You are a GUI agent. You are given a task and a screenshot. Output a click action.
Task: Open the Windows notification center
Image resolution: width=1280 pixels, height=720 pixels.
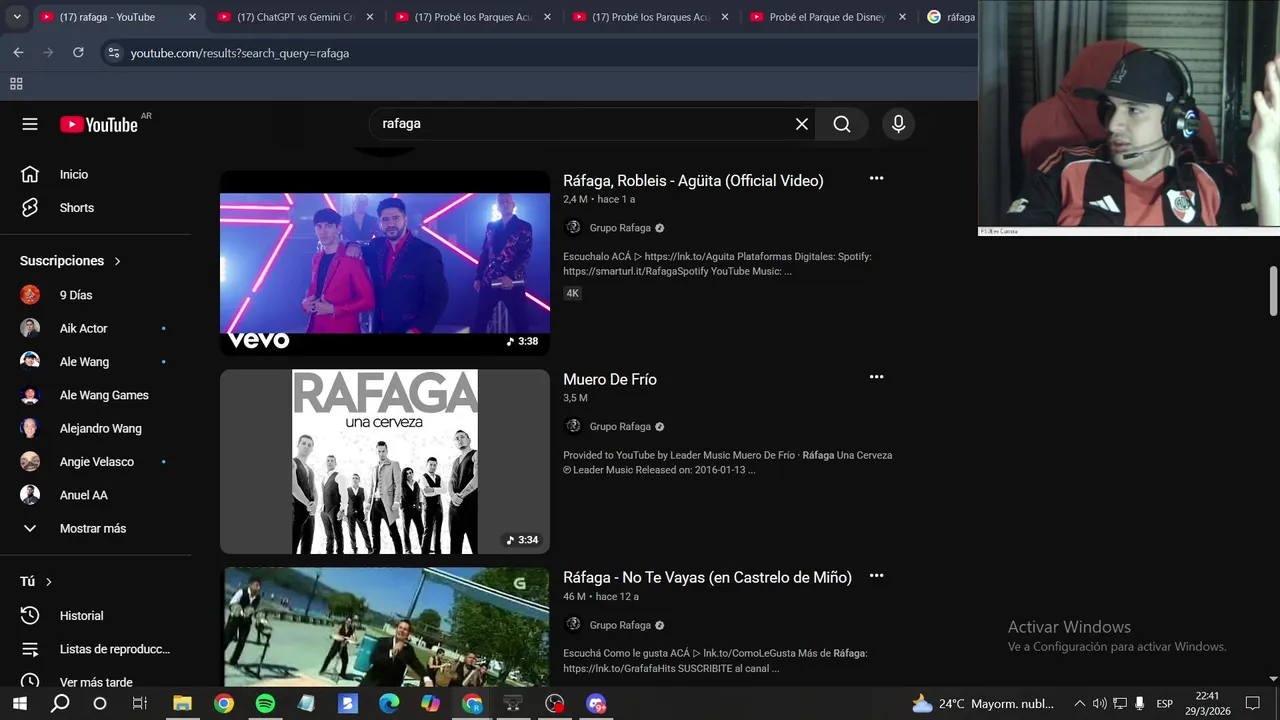pyautogui.click(x=1252, y=704)
